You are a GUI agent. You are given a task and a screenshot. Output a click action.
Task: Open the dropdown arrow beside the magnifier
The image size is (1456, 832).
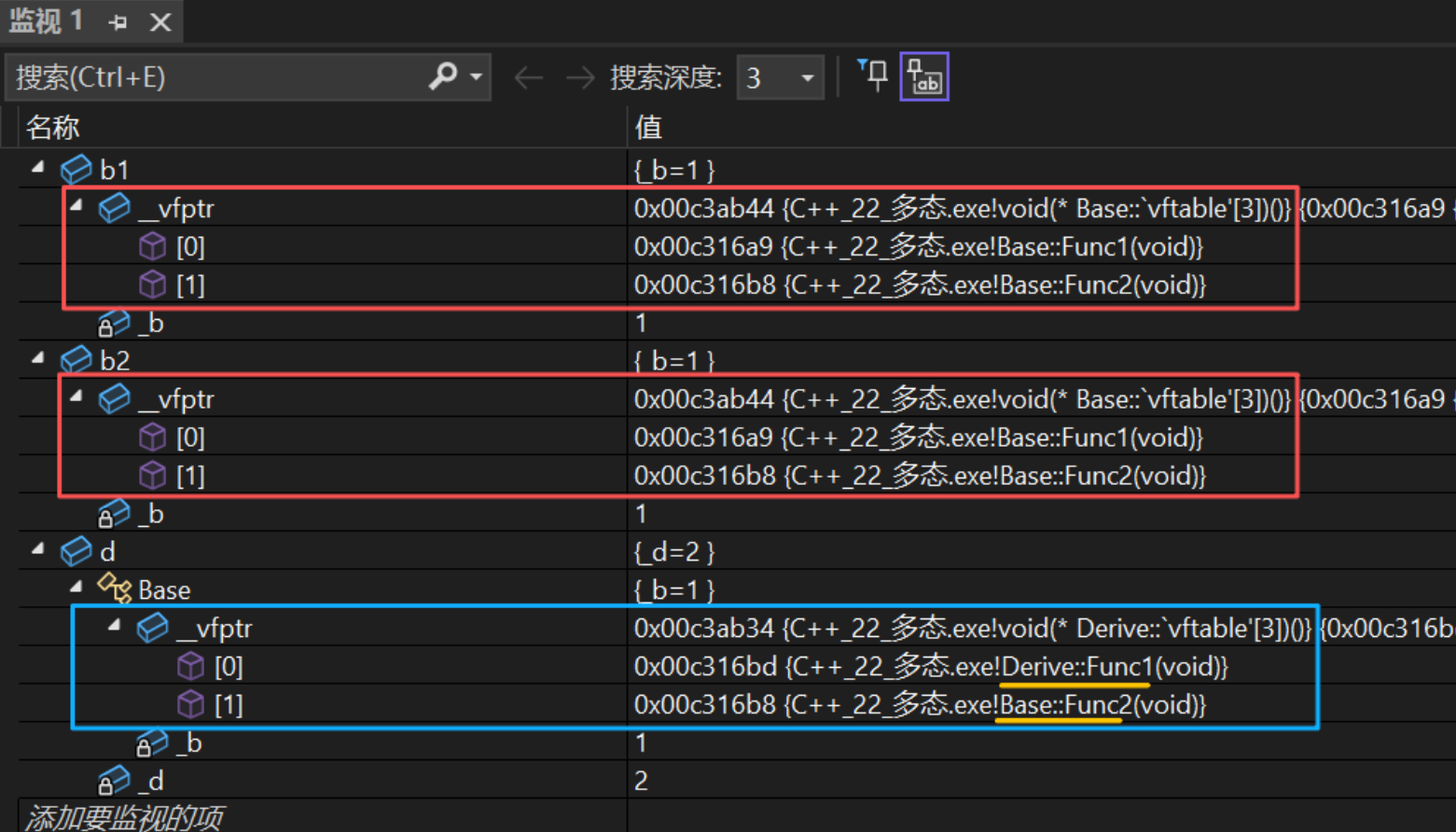[476, 76]
